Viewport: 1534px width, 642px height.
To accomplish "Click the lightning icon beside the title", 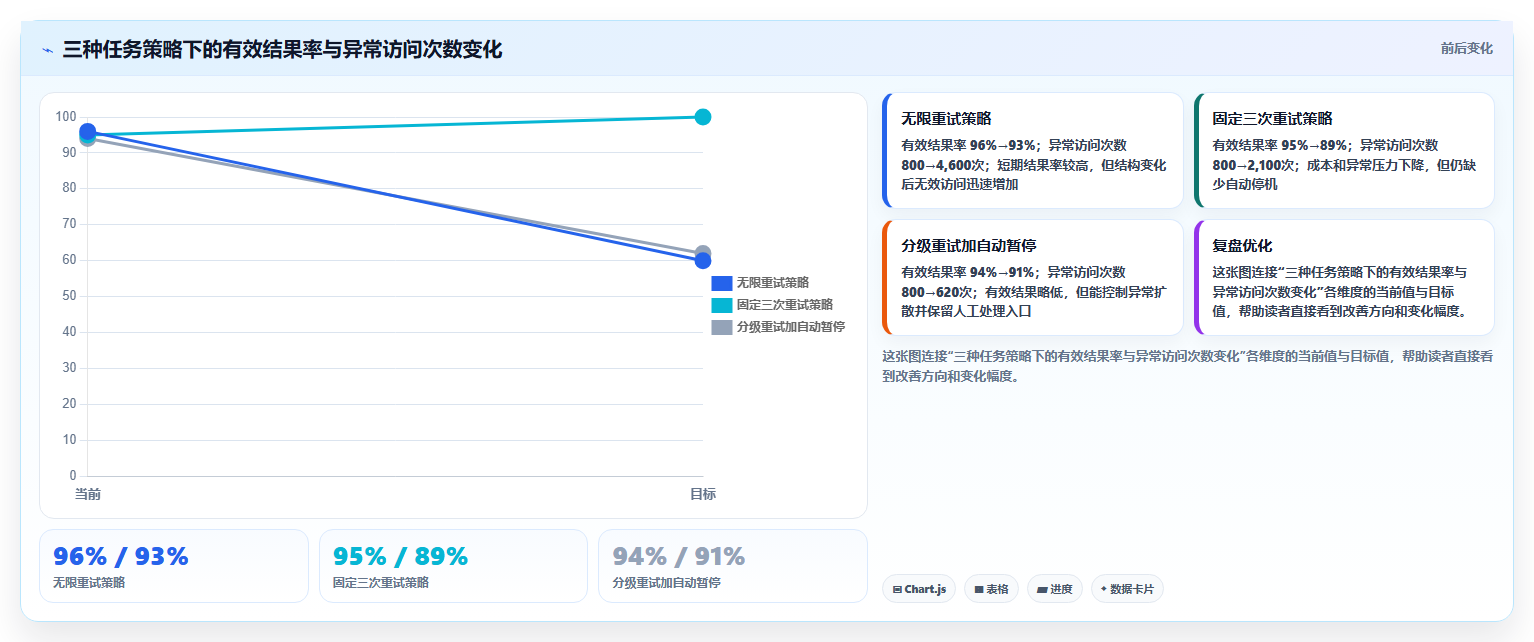I will pos(47,49).
